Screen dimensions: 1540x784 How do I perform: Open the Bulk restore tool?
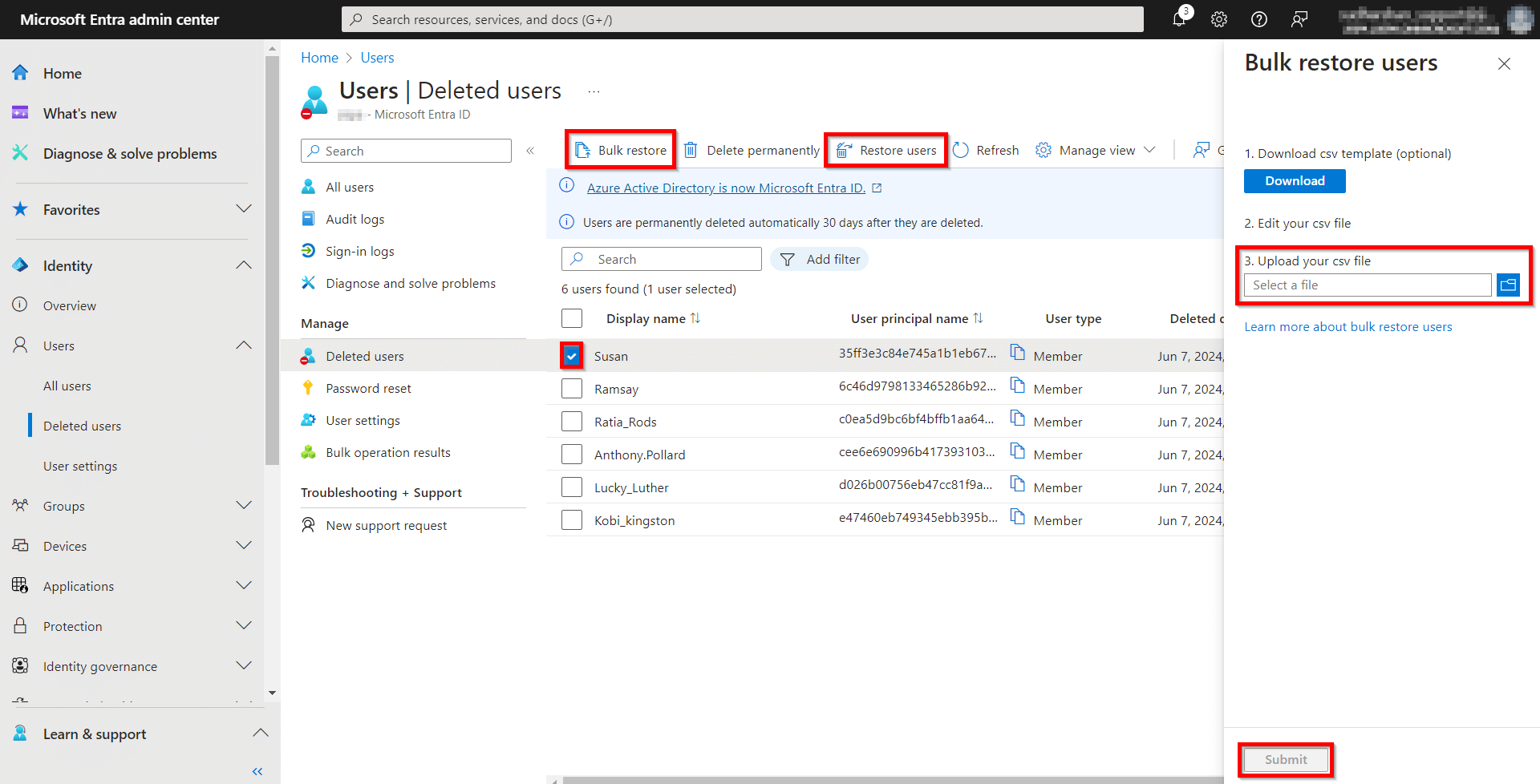(x=630, y=149)
